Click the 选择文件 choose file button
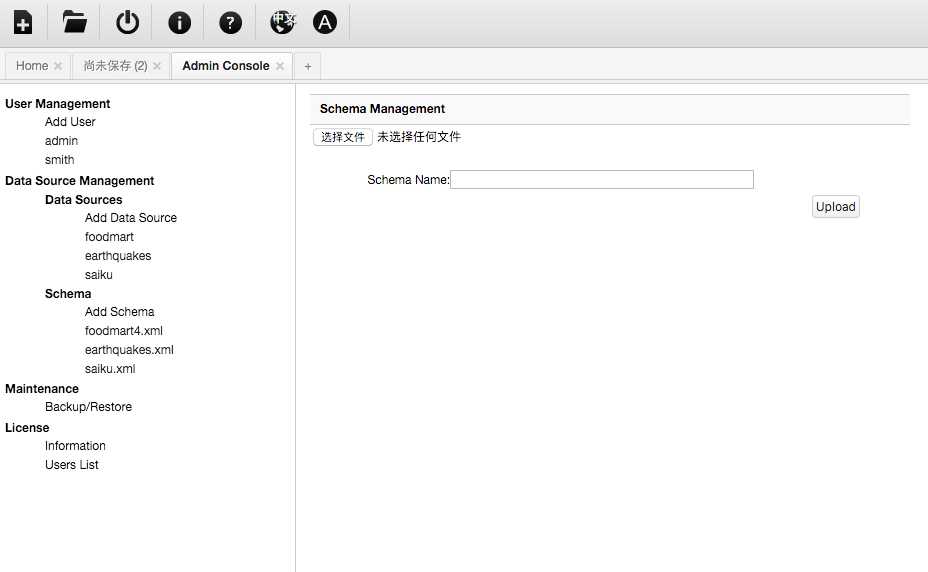The image size is (928, 572). pos(343,137)
